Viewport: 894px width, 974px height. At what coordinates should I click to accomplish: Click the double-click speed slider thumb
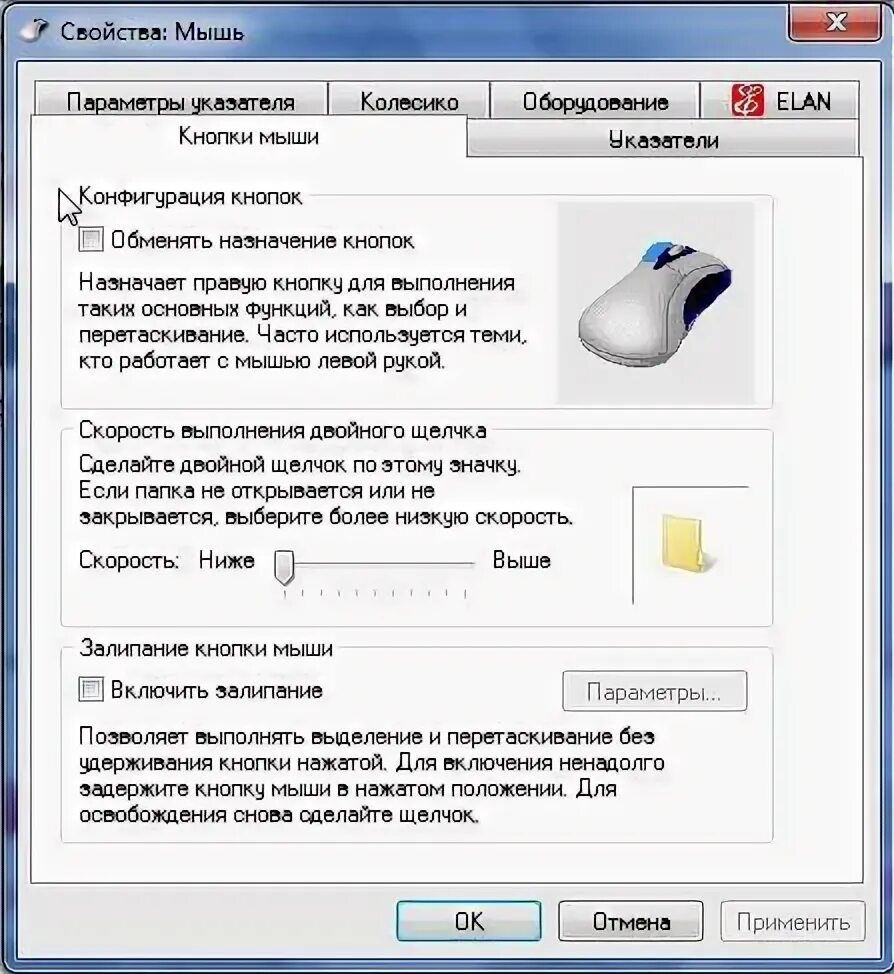pyautogui.click(x=284, y=567)
